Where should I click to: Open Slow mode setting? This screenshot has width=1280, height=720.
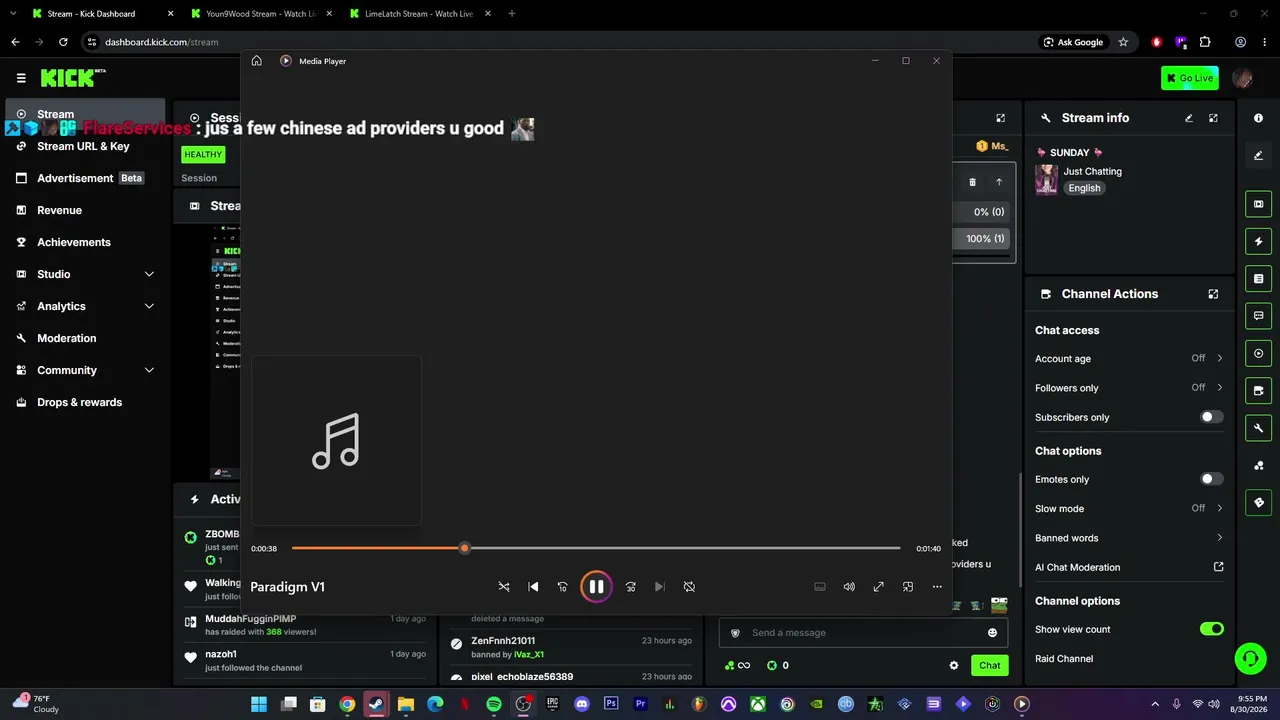point(1129,508)
